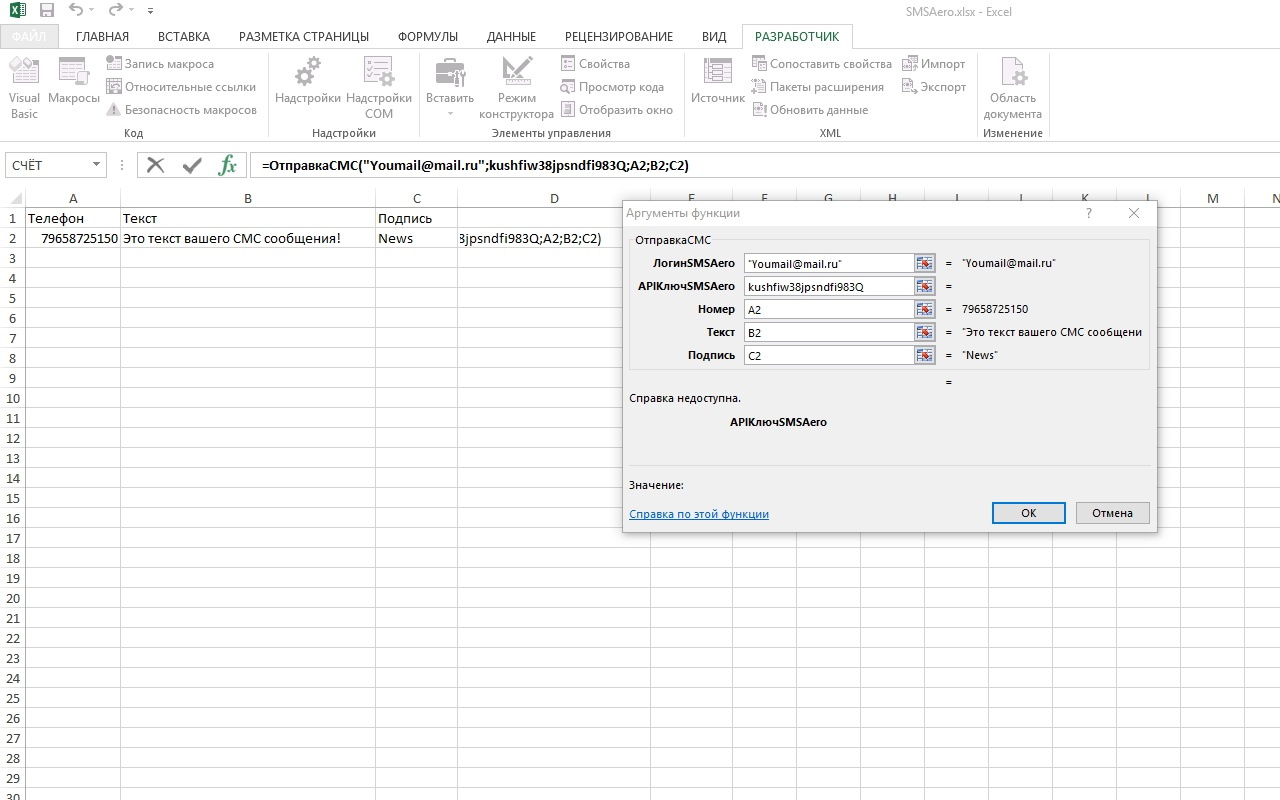The width and height of the screenshot is (1280, 800).
Task: Click Сопоставить свойства
Action: click(x=822, y=64)
